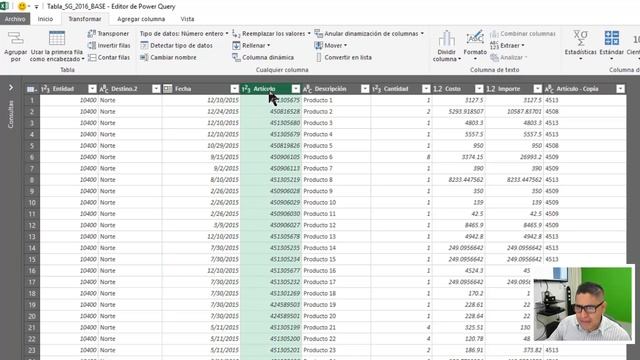
Task: Click the Excel icon in title bar
Action: click(x=4, y=6)
